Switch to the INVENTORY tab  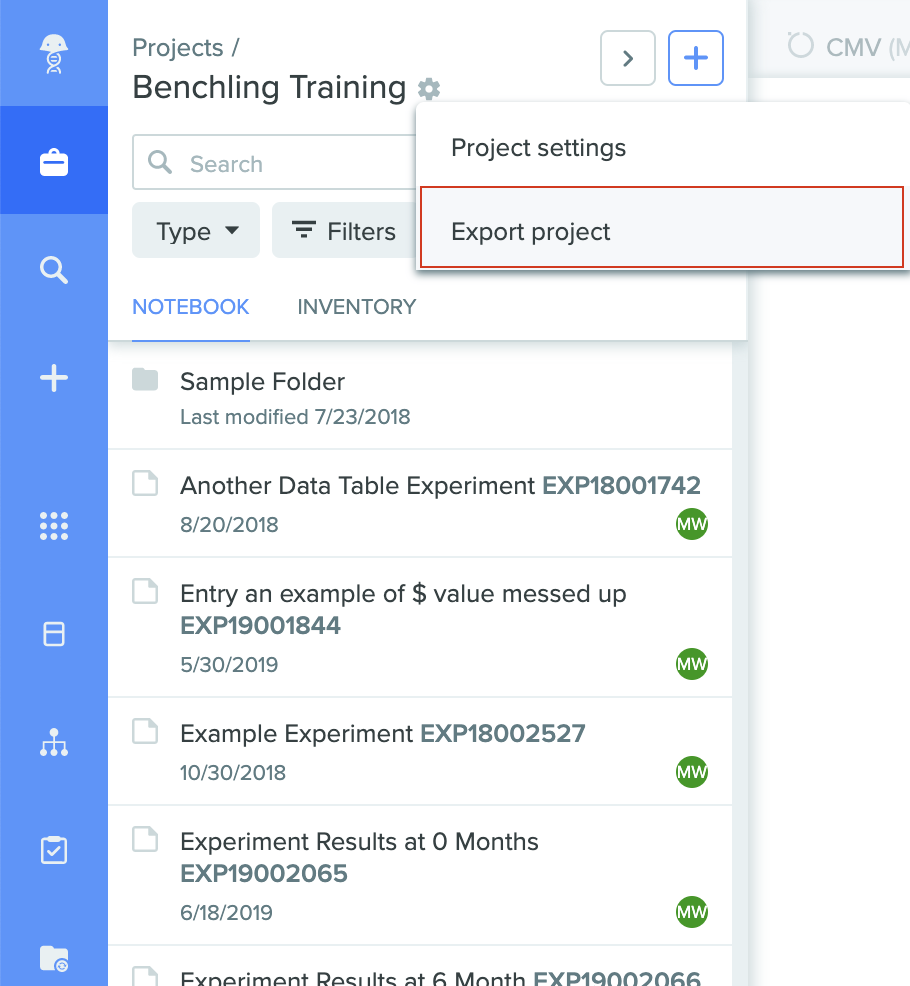tap(357, 307)
